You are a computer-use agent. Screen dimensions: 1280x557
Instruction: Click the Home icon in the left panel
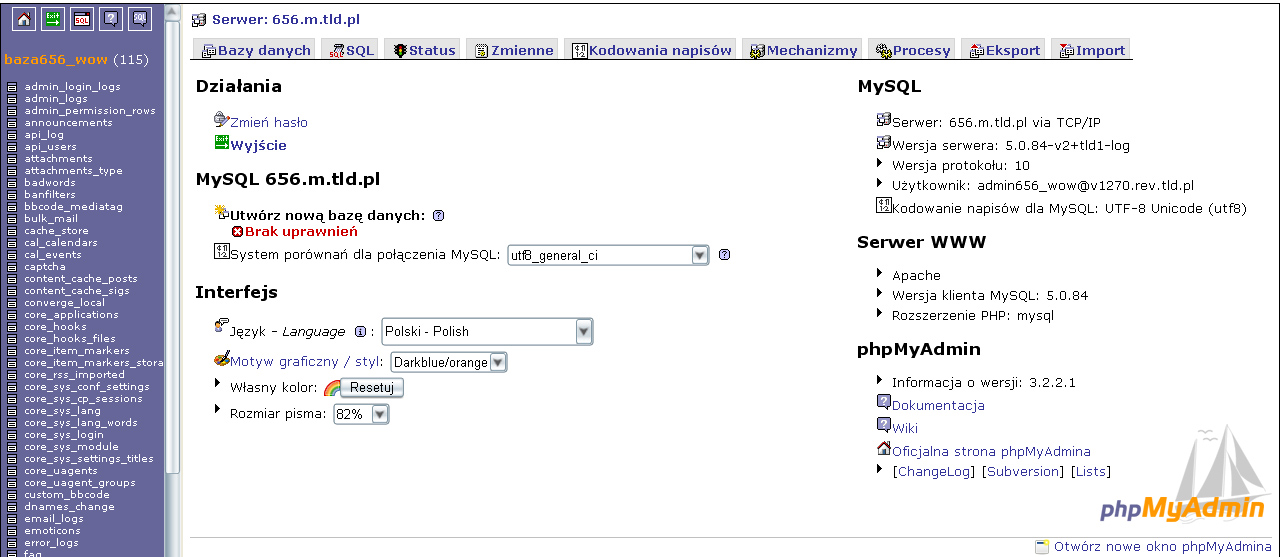[x=23, y=17]
